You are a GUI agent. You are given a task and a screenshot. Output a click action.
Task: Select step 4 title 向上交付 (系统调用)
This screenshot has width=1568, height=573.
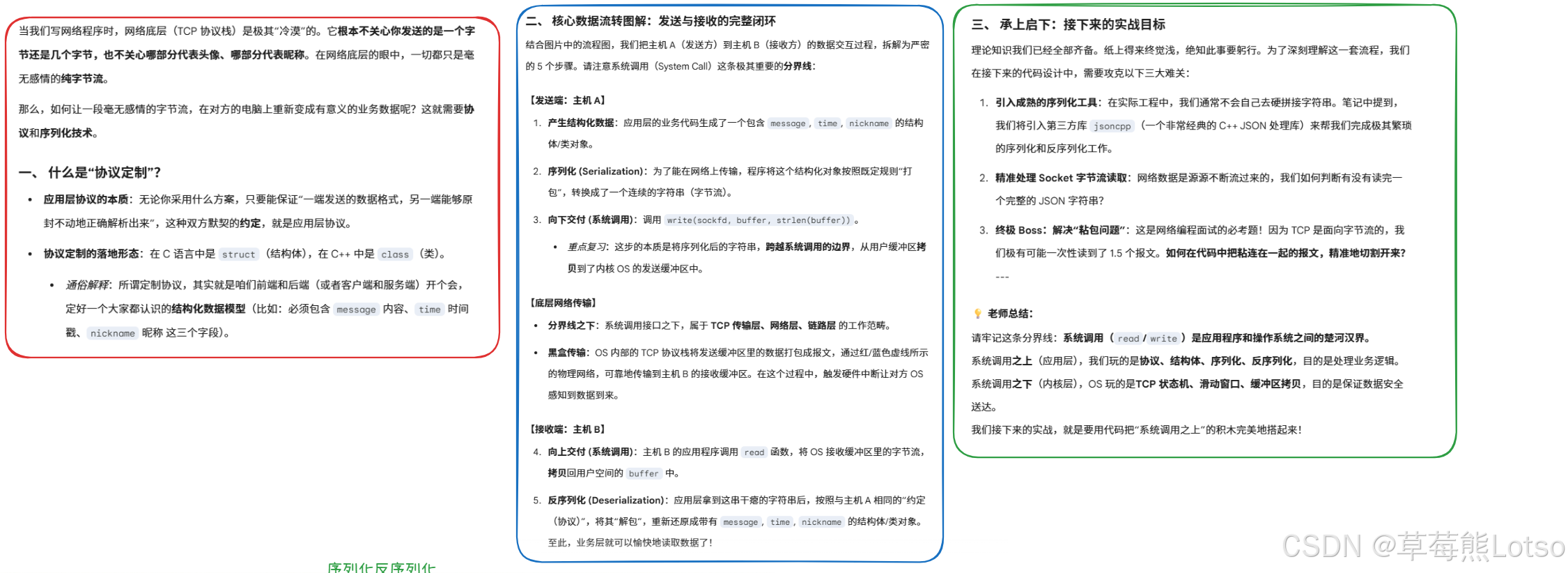click(x=591, y=452)
